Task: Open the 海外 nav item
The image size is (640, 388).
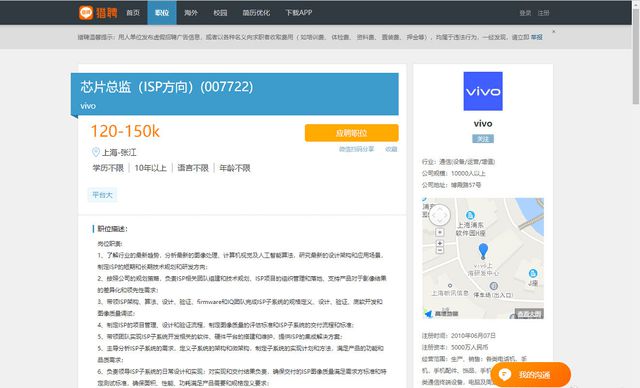Action: pyautogui.click(x=191, y=13)
